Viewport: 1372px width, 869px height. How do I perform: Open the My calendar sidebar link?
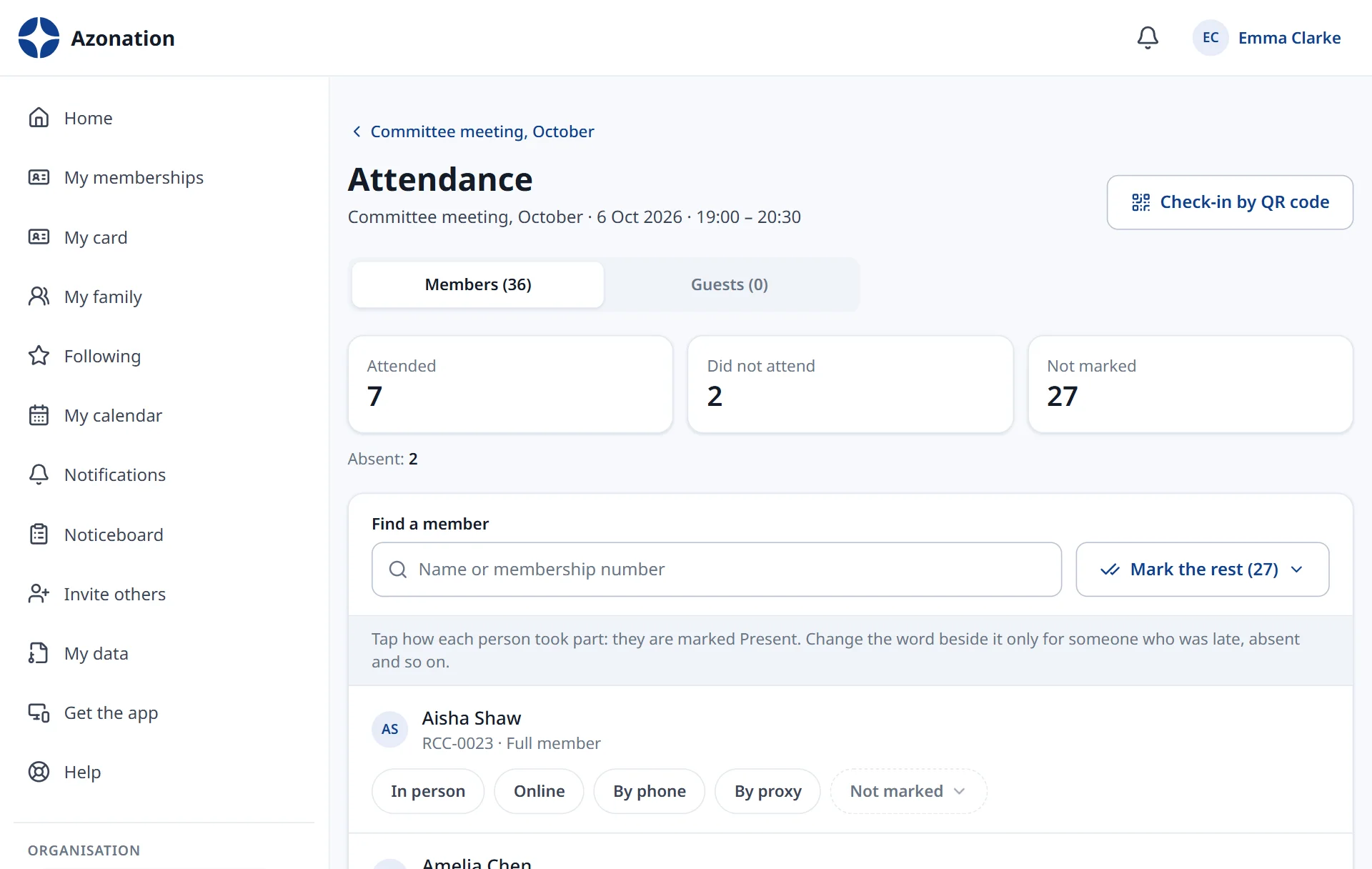(x=164, y=415)
